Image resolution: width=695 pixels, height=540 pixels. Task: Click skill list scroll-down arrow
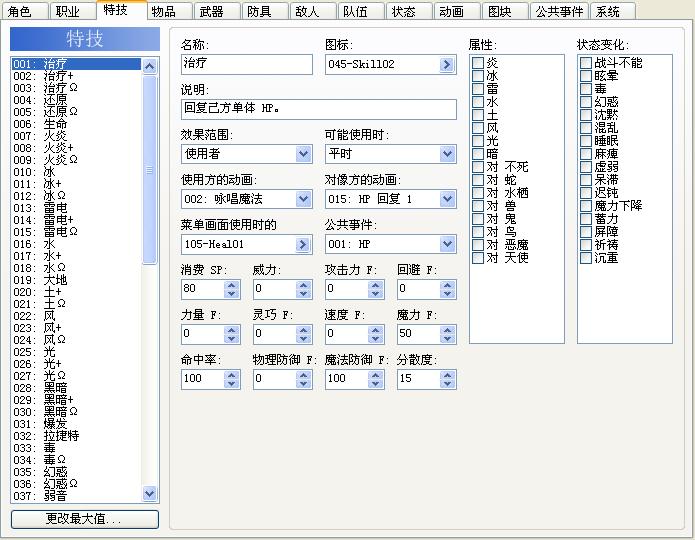click(x=149, y=493)
